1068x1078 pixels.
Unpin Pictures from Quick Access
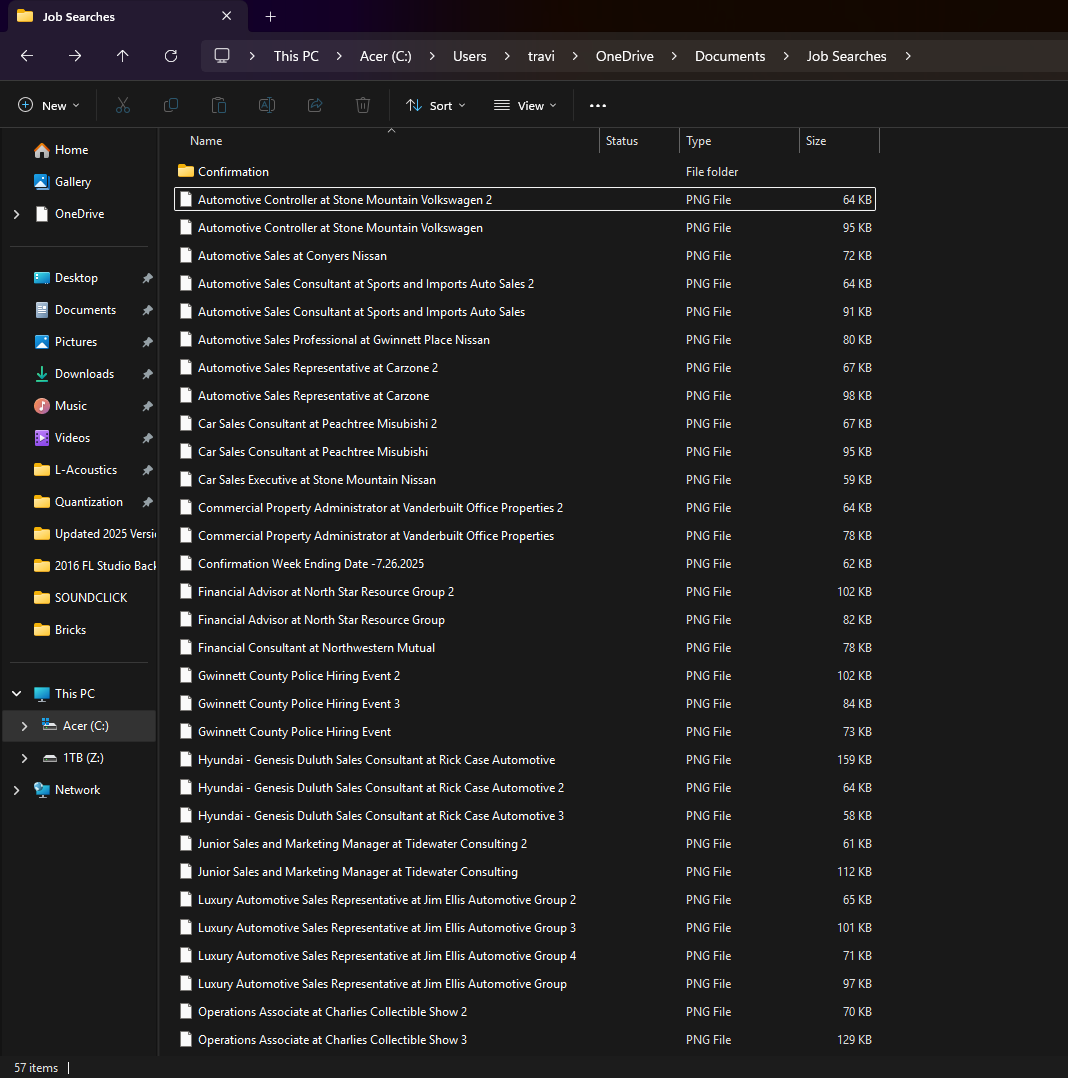148,341
